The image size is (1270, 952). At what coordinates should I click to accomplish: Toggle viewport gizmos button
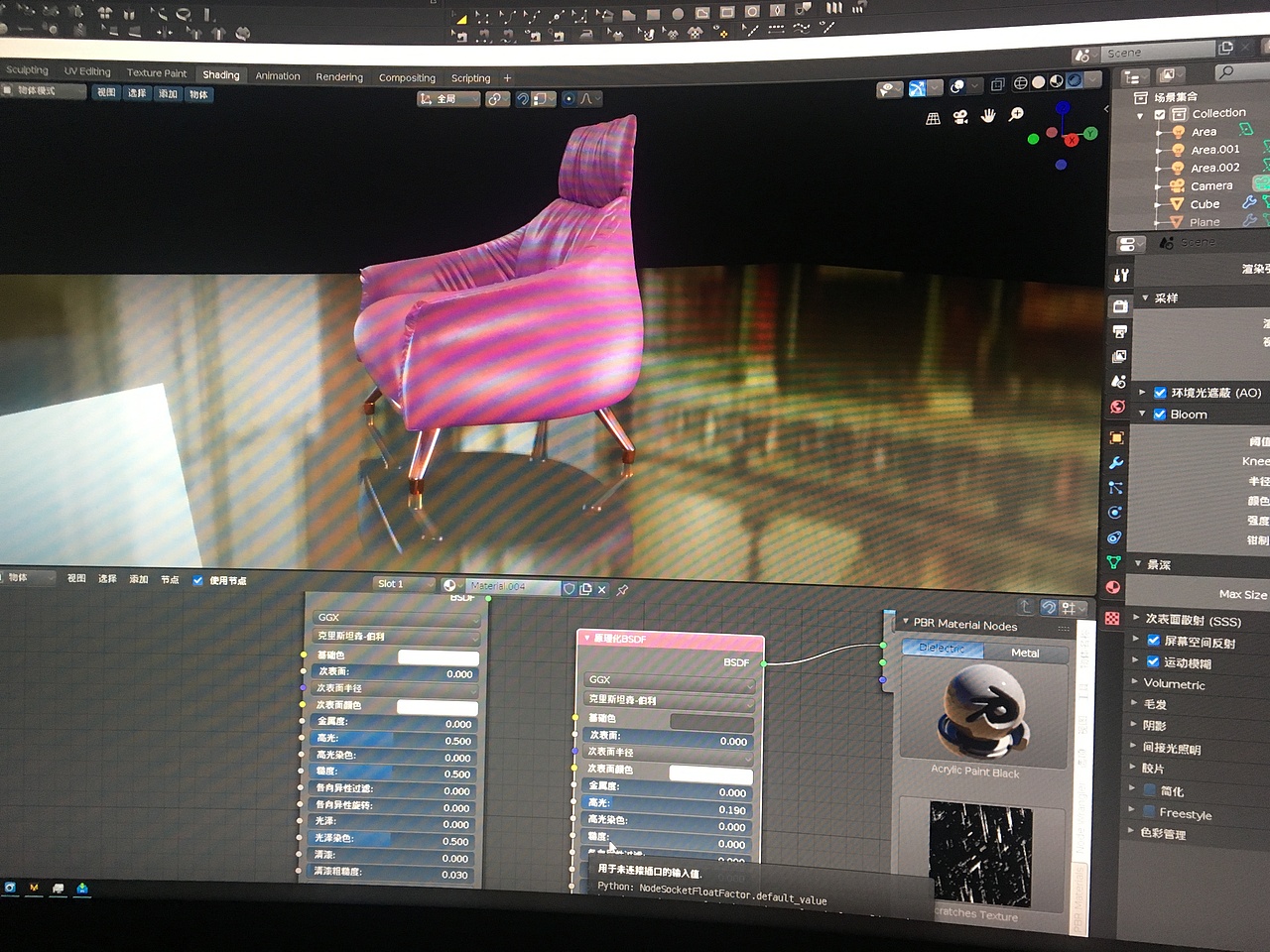click(x=918, y=88)
